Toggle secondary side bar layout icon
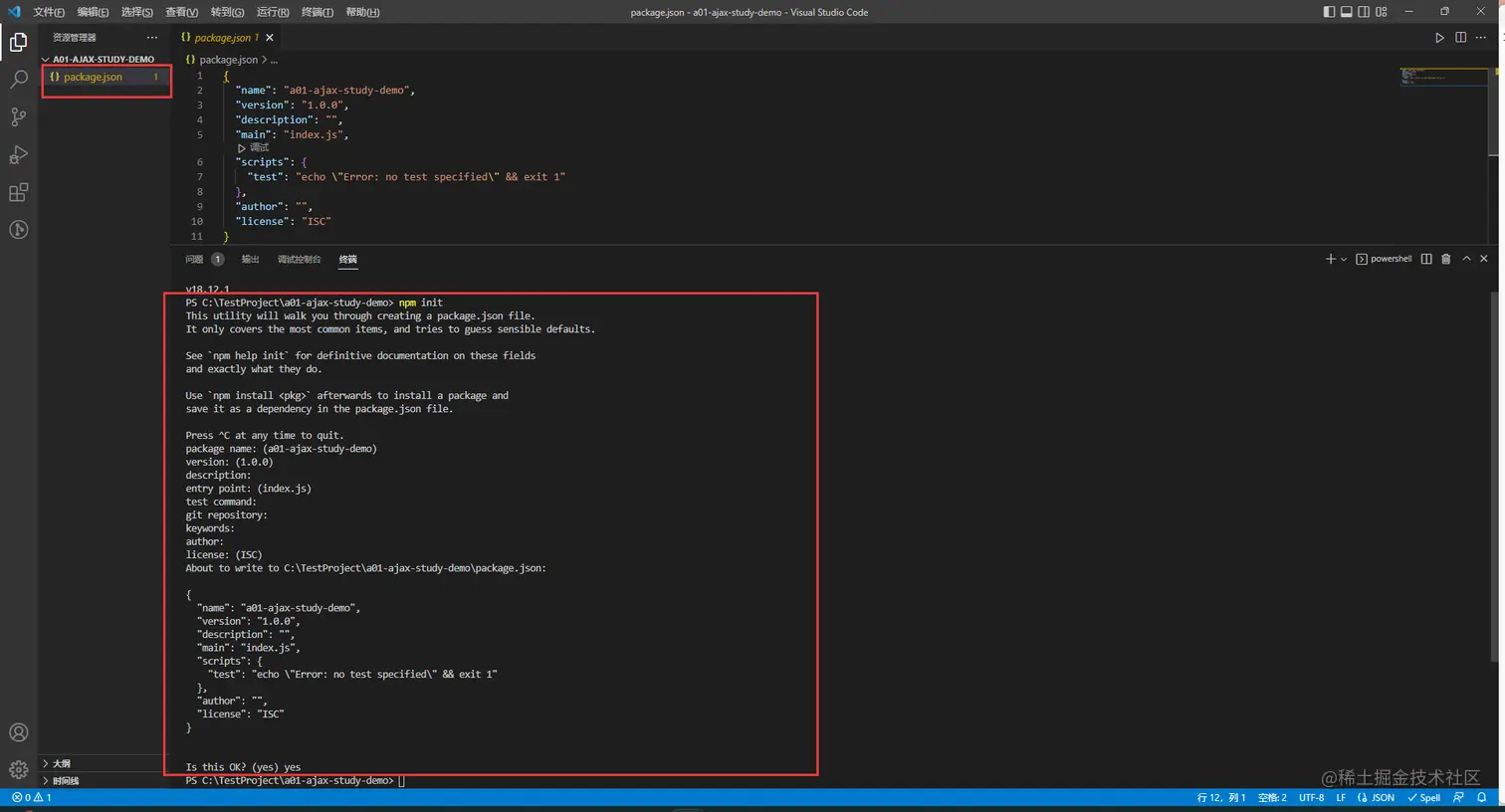 click(x=1364, y=12)
